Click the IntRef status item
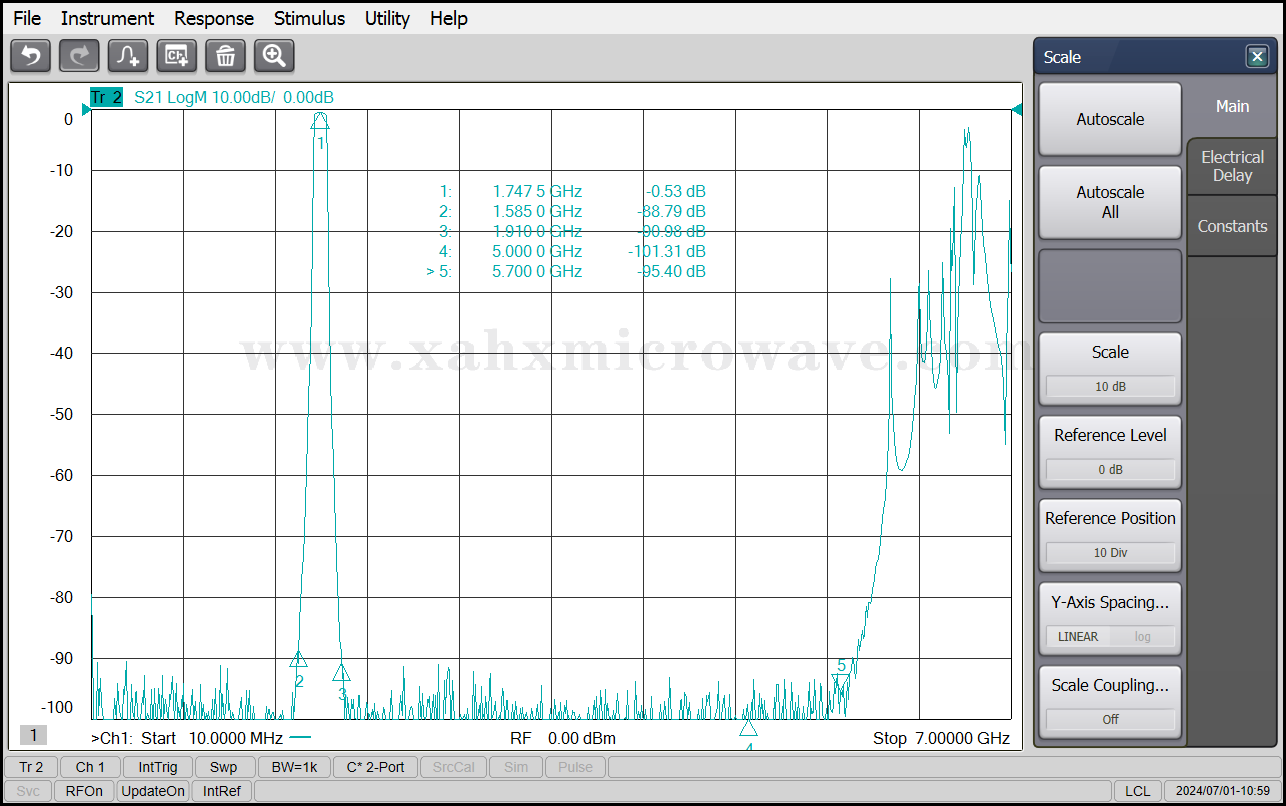This screenshot has height=806, width=1286. tap(222, 791)
